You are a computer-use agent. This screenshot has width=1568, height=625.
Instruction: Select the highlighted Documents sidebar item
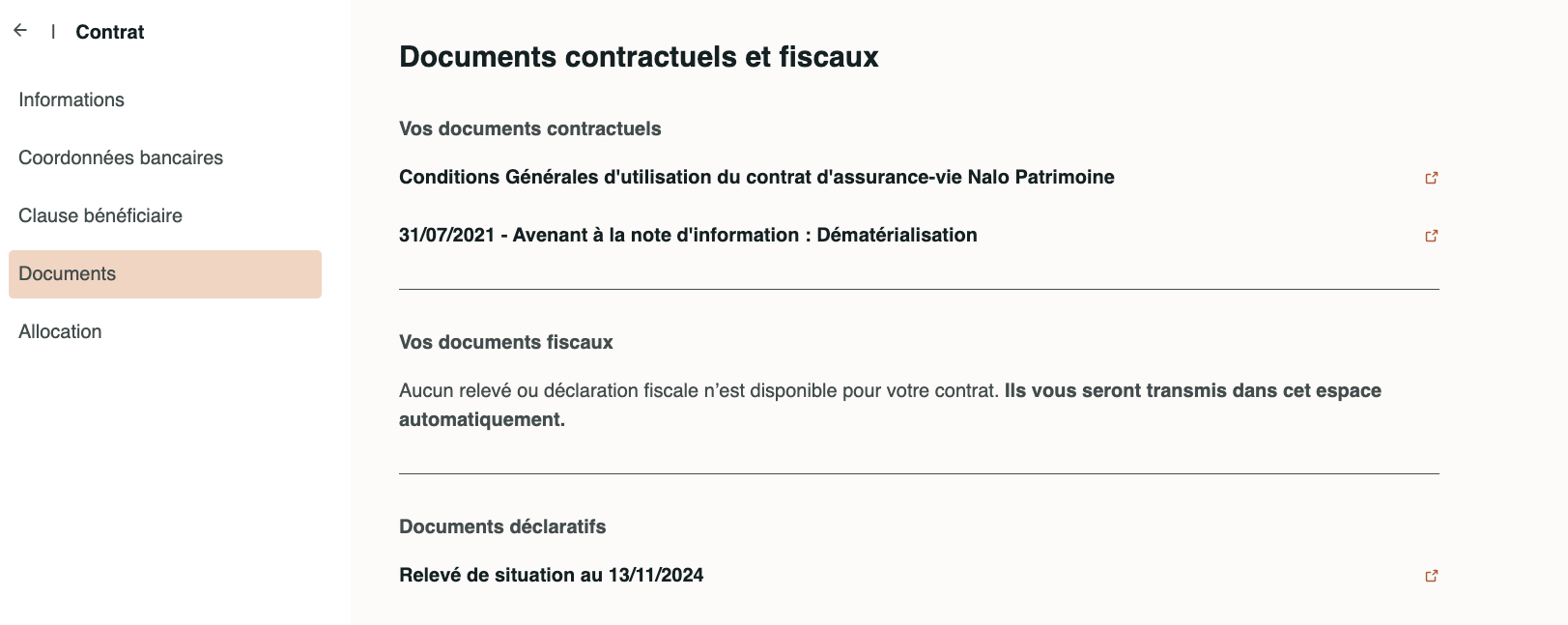[x=164, y=274]
